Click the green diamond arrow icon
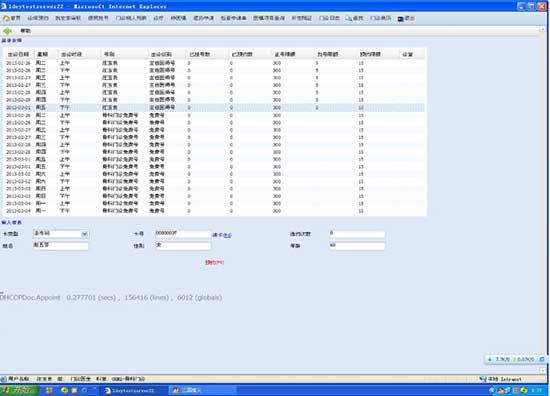550x396 pixels. 7,31
